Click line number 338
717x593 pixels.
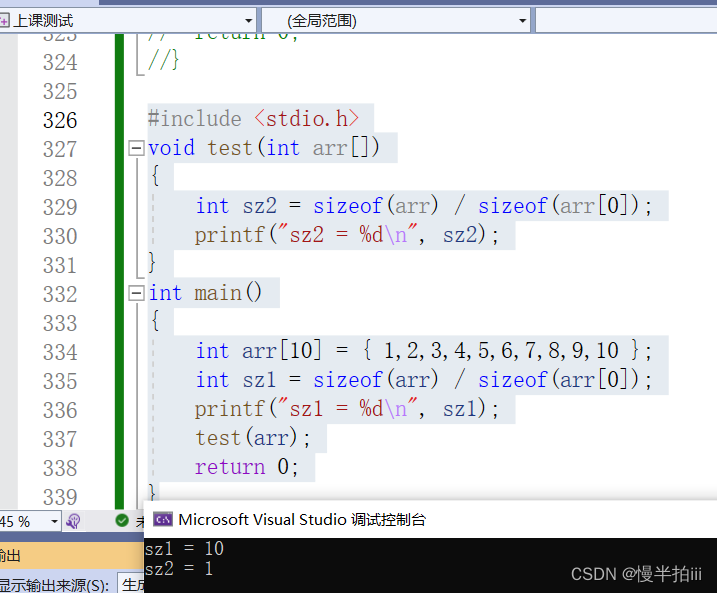60,468
